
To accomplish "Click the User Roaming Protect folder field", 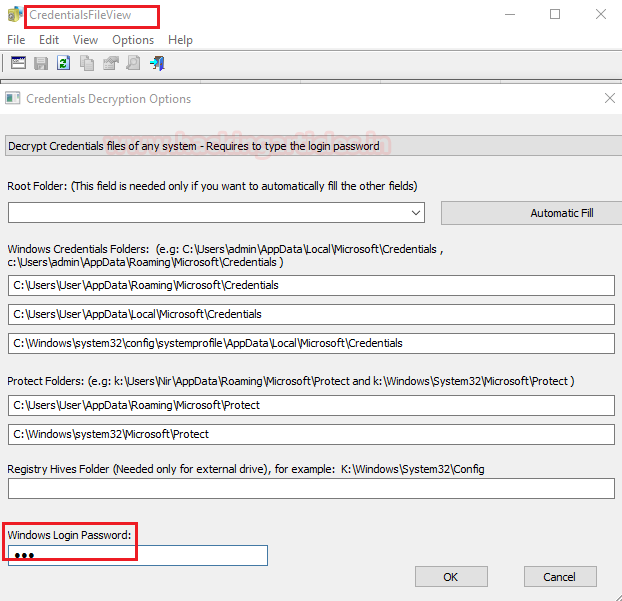I will 311,405.
